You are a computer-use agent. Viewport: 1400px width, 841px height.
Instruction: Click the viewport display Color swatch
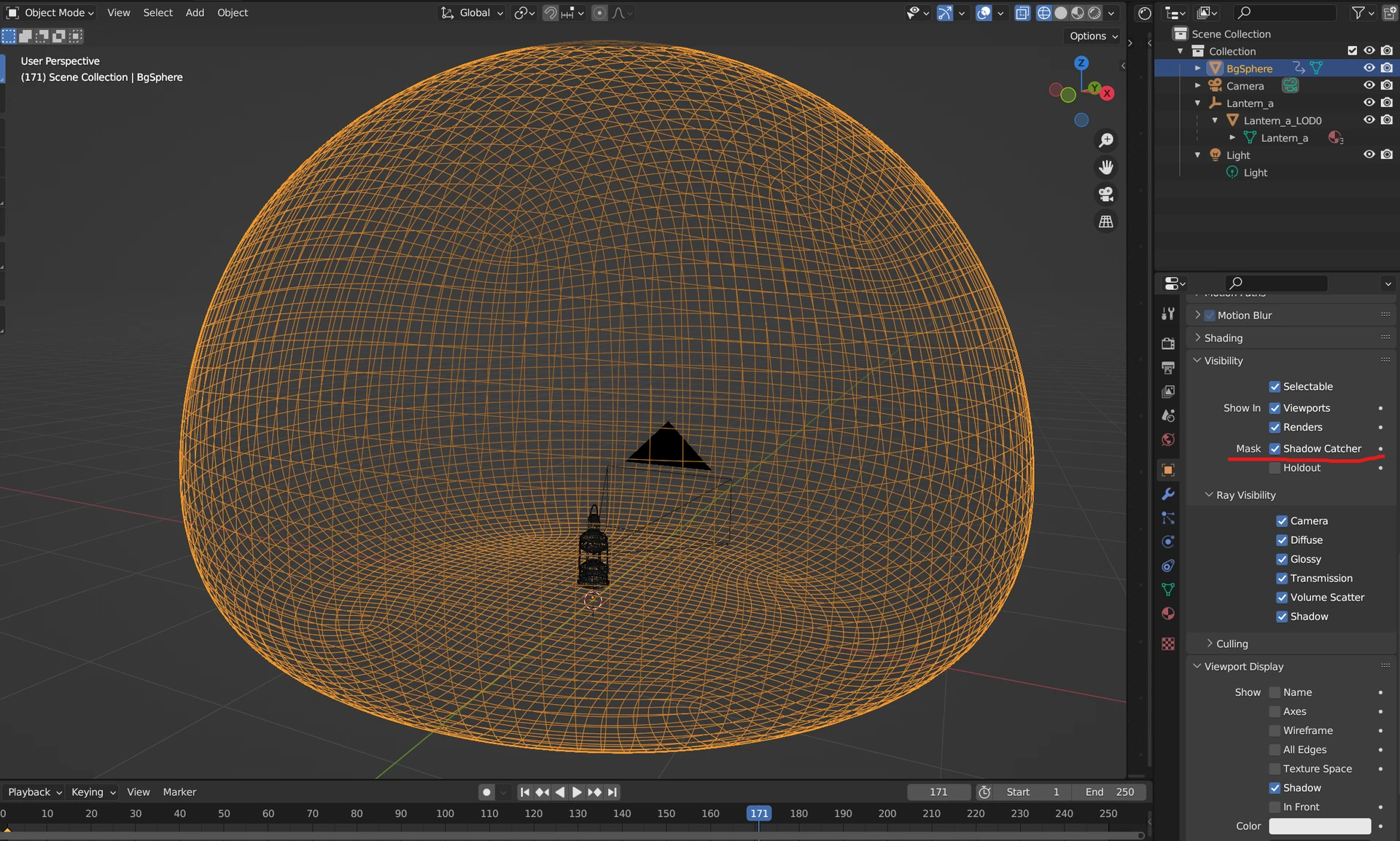tap(1319, 826)
